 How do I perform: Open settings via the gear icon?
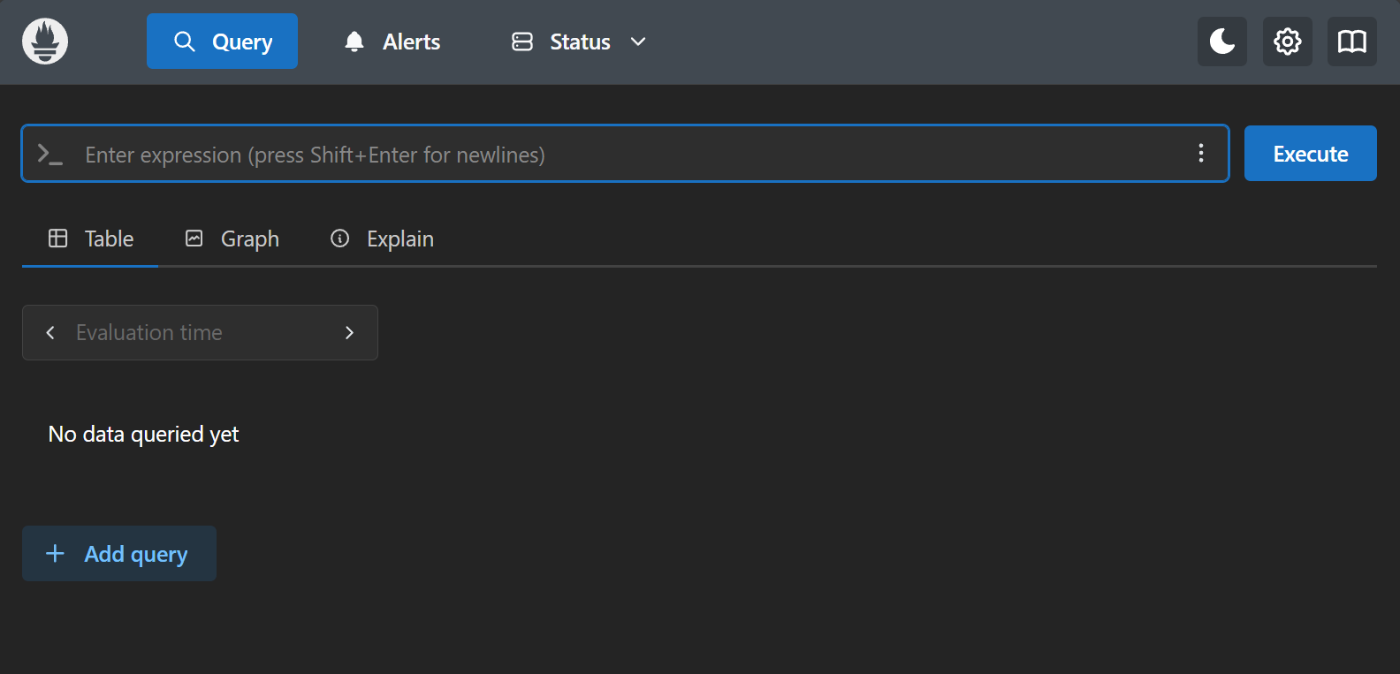coord(1287,42)
